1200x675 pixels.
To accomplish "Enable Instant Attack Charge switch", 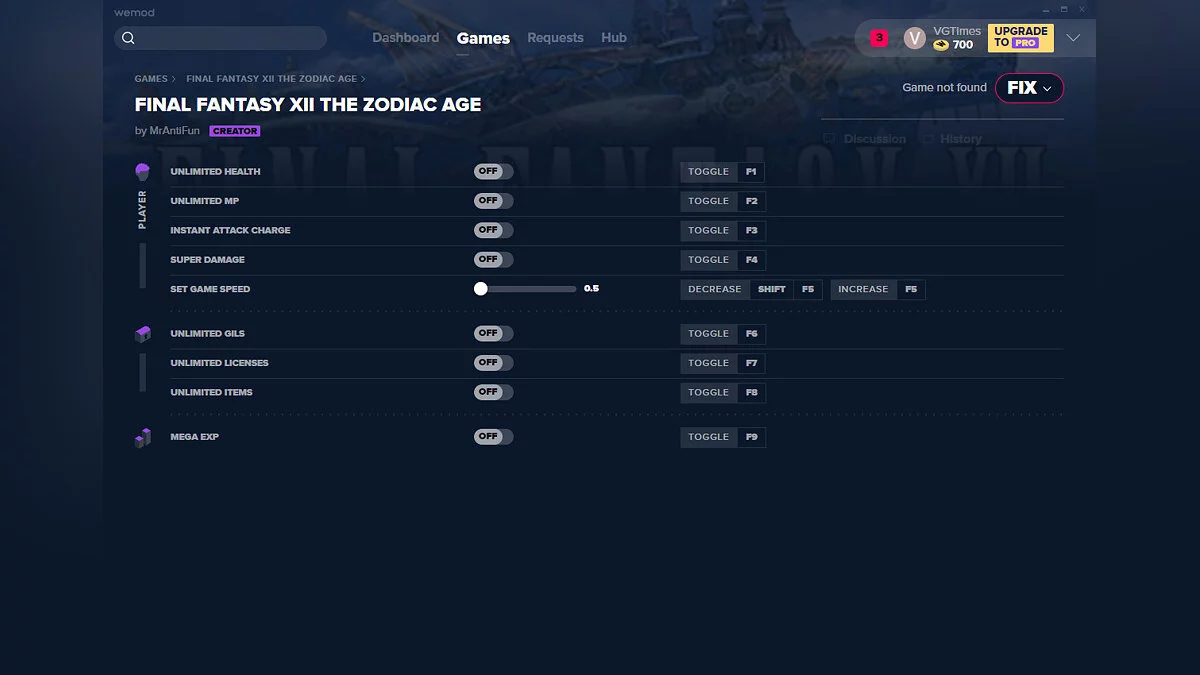I will (x=493, y=230).
